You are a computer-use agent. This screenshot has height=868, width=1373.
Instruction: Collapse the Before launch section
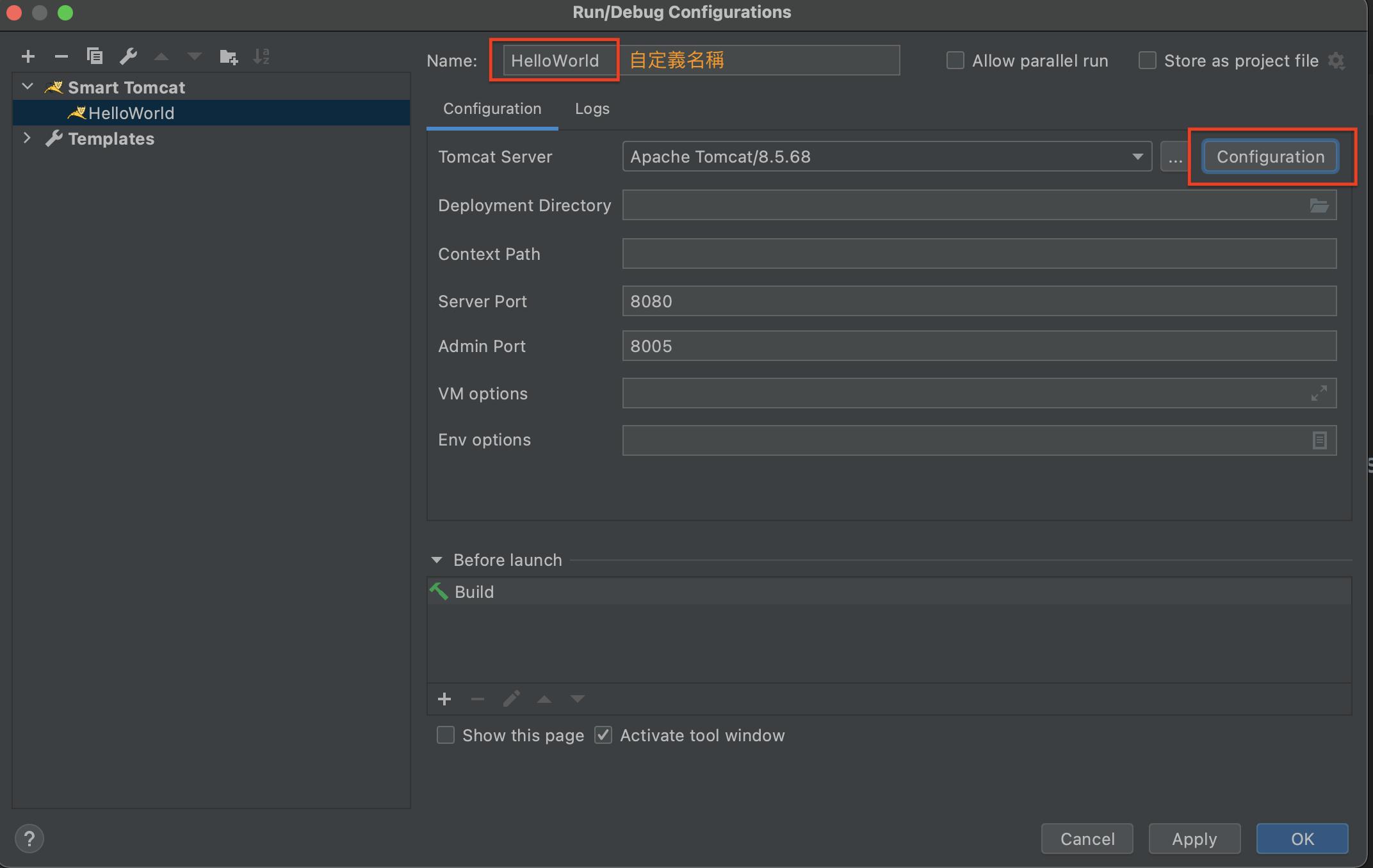437,560
